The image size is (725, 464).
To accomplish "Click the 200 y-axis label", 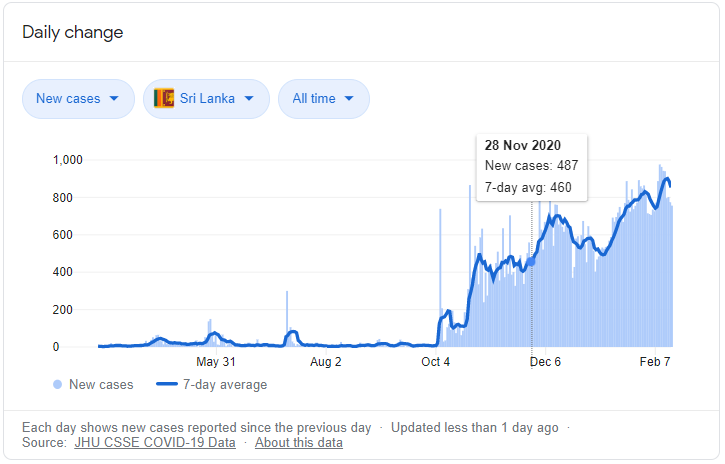I will 62,310.
